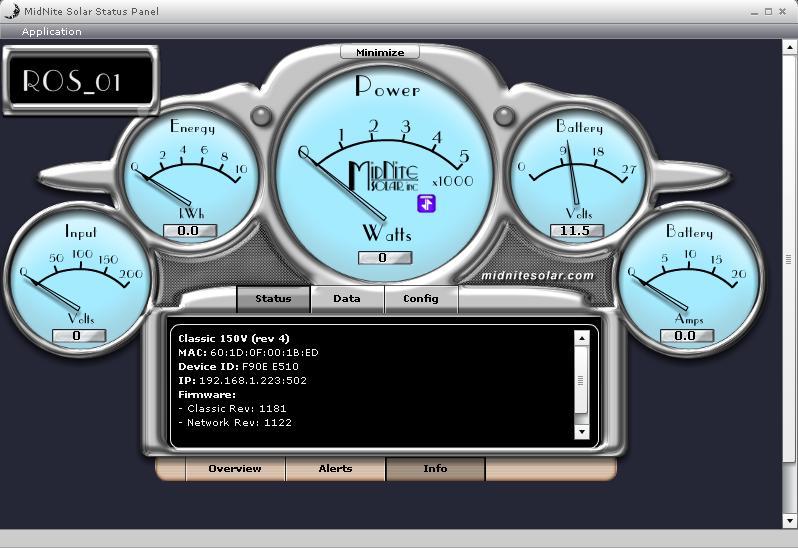Click the Power gauge needle
This screenshot has height=548, width=798.
coord(343,184)
